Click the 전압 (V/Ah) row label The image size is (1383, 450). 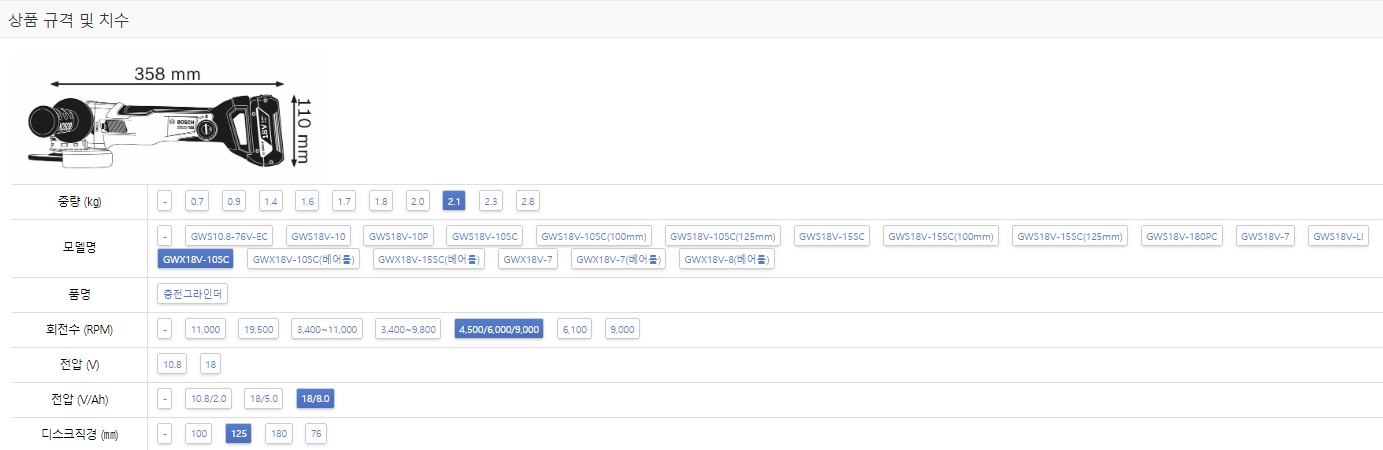coord(80,399)
